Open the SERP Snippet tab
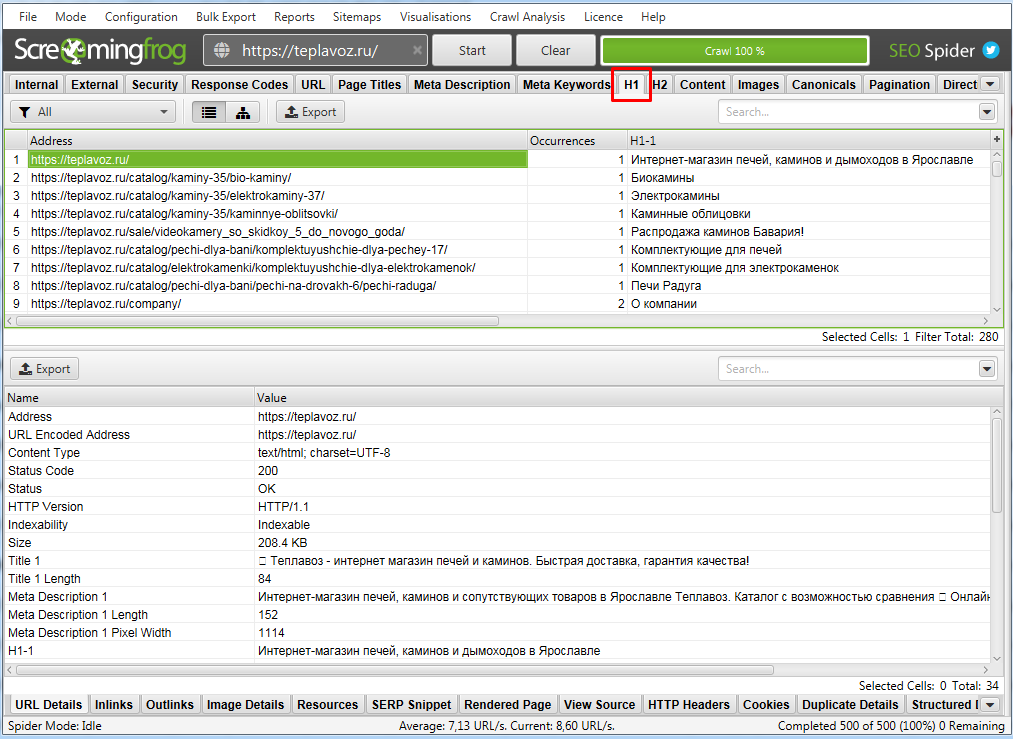The image size is (1013, 739). (x=411, y=705)
